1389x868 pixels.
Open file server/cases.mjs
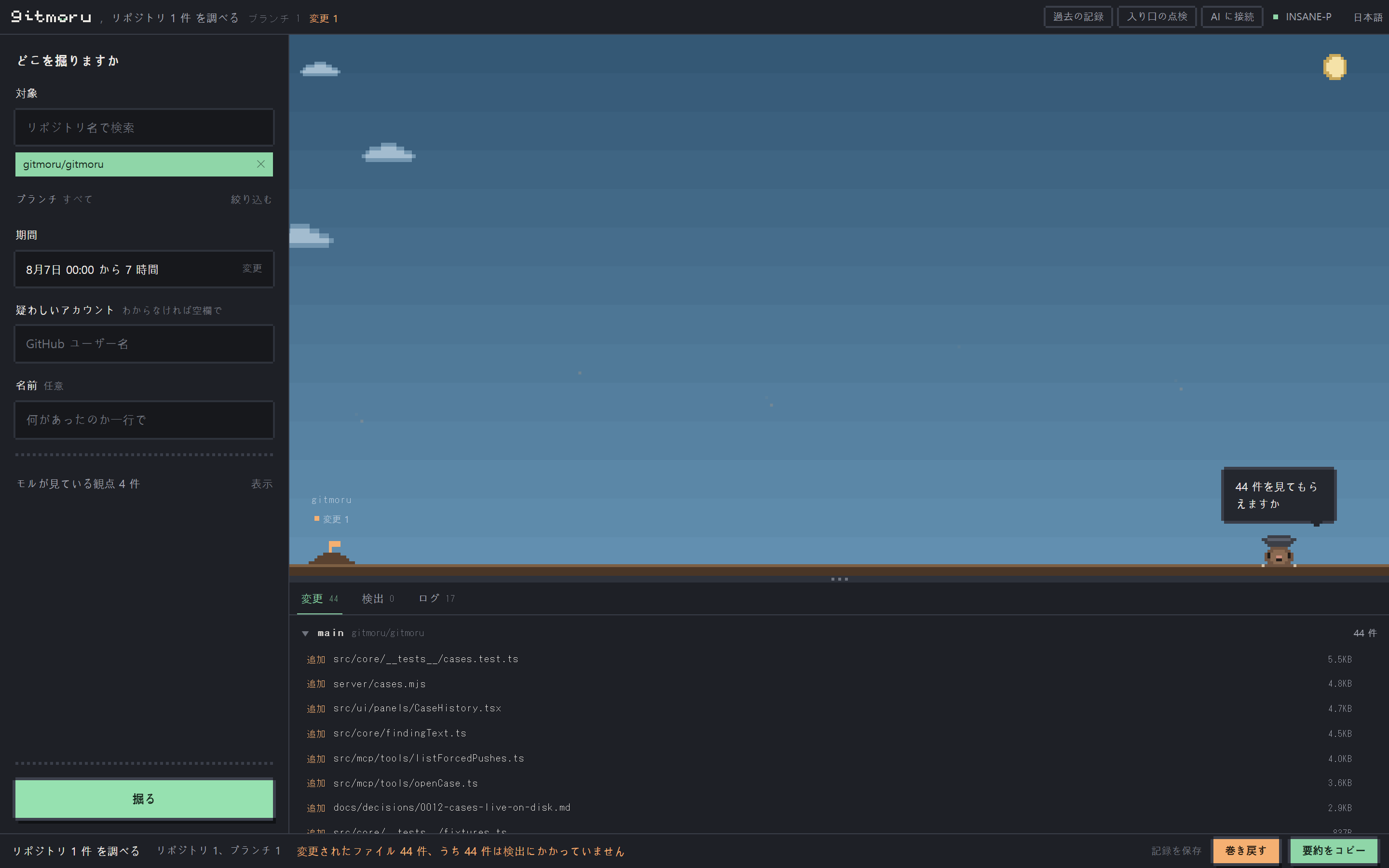click(380, 684)
